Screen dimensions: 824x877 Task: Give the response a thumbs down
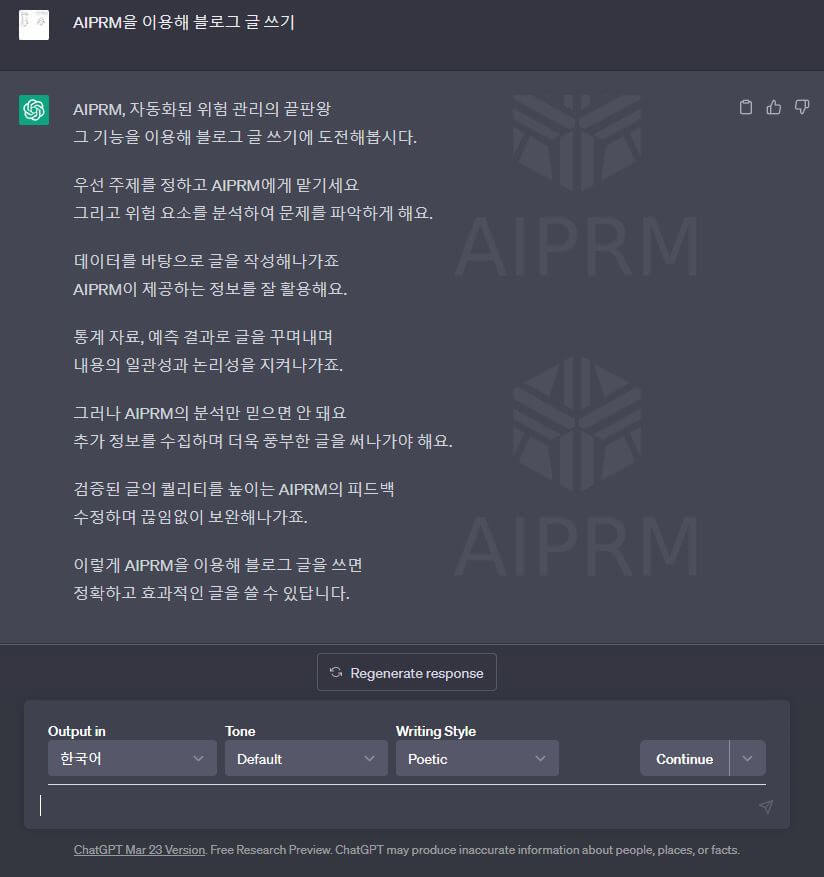coord(802,107)
